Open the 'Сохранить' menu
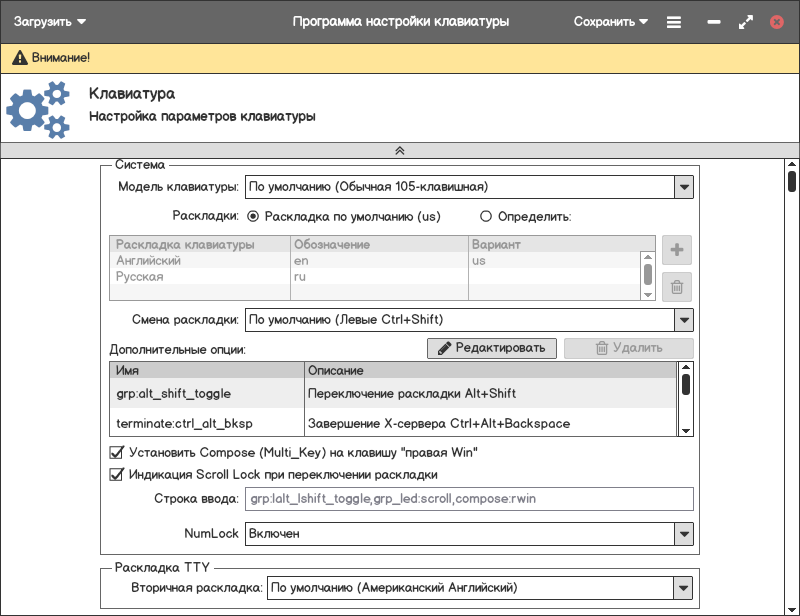 610,22
